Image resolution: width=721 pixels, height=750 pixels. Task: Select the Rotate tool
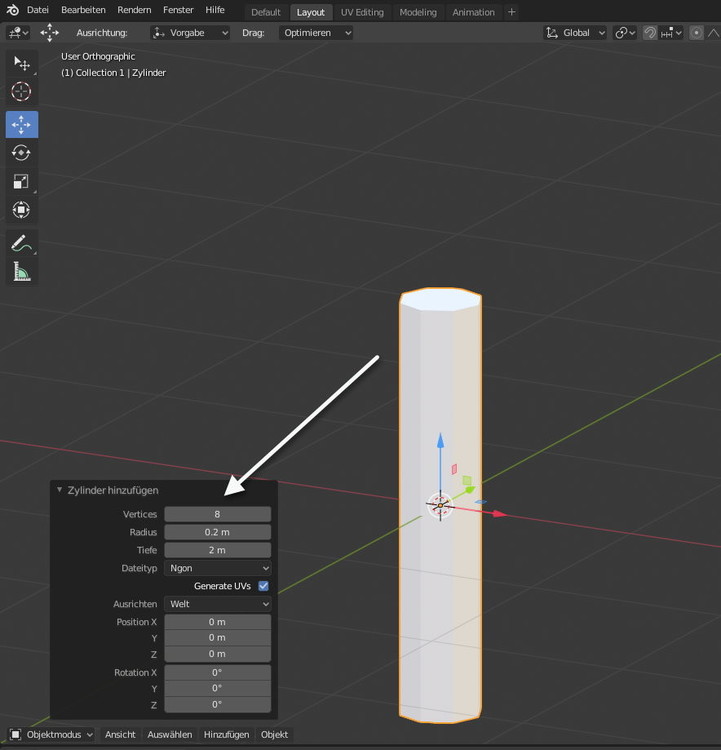[x=21, y=153]
